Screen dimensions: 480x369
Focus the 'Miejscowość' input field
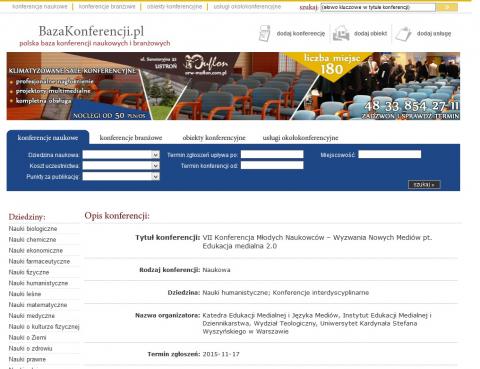pyautogui.click(x=389, y=154)
